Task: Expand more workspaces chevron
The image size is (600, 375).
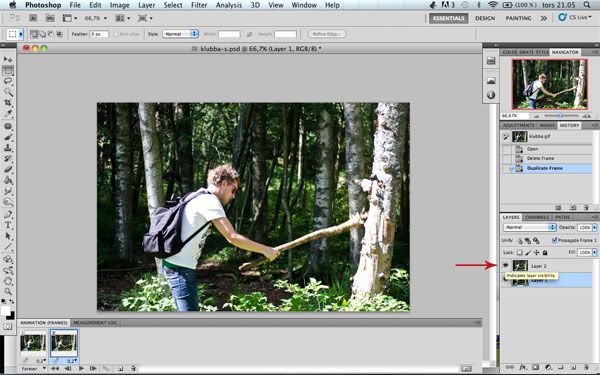Action: click(x=543, y=18)
